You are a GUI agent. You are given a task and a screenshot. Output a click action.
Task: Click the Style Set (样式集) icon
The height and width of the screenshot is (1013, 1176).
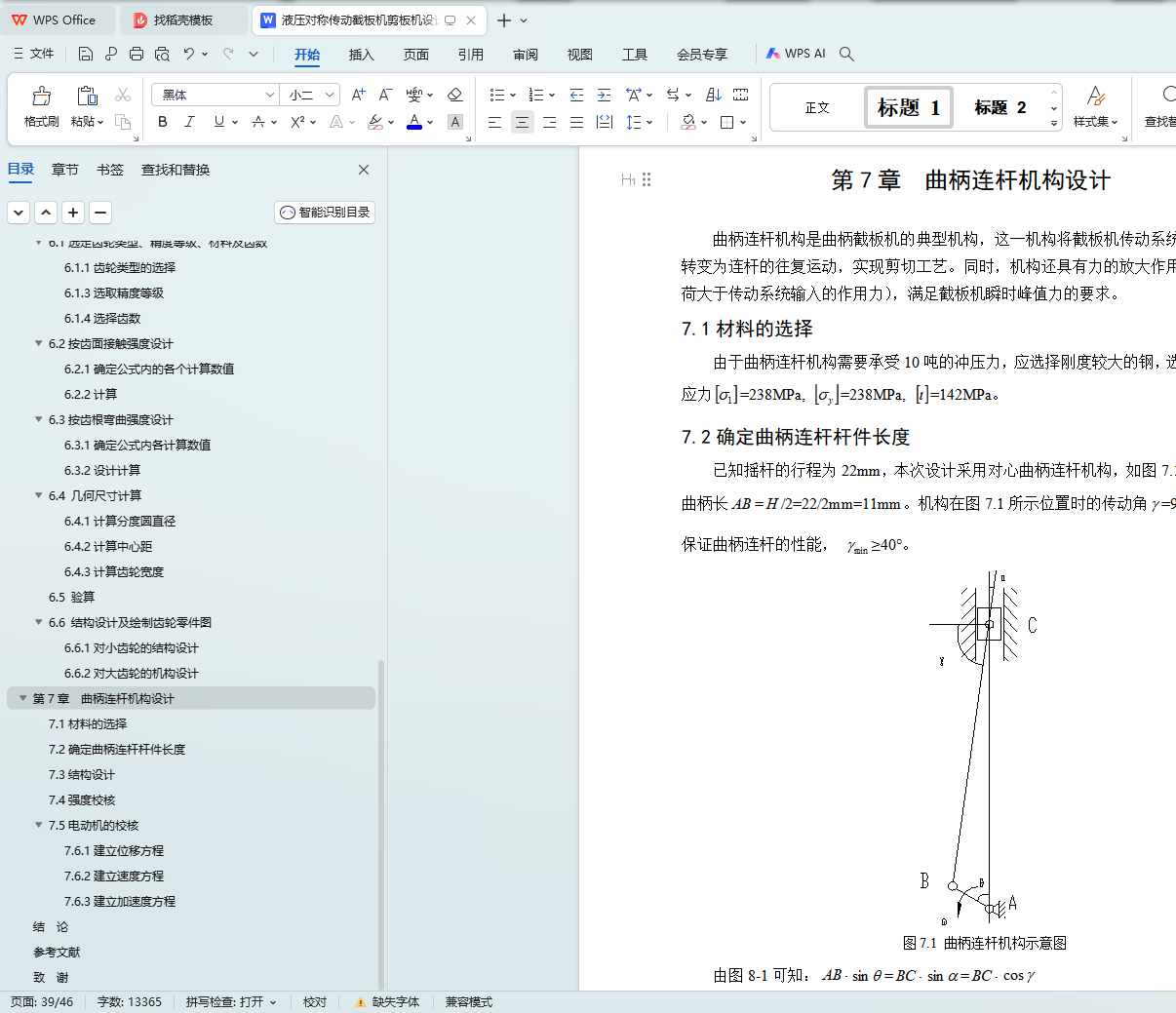click(x=1095, y=96)
